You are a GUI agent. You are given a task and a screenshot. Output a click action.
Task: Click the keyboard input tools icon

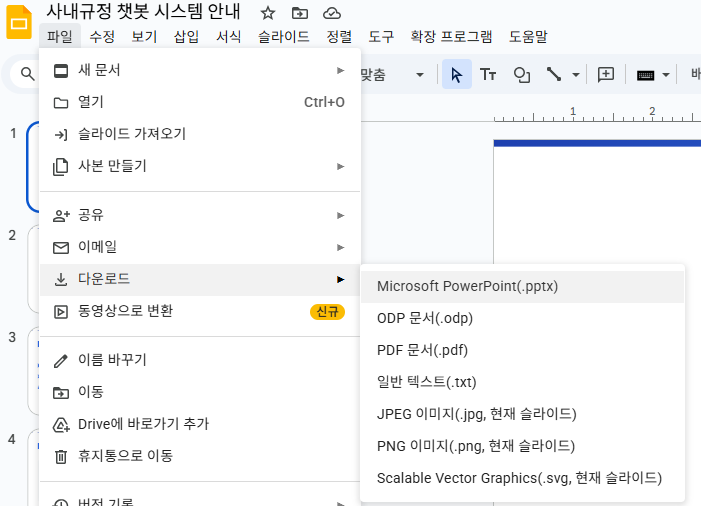tap(645, 75)
